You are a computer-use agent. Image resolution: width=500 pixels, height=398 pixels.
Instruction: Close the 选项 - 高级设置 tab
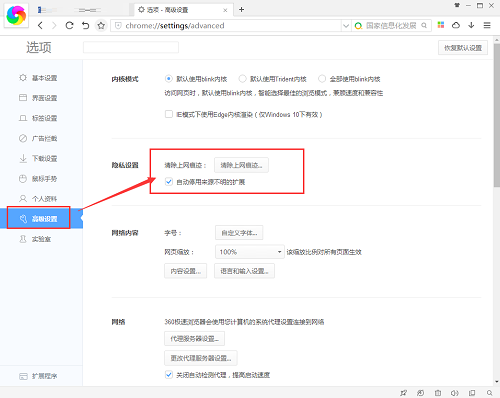225,10
